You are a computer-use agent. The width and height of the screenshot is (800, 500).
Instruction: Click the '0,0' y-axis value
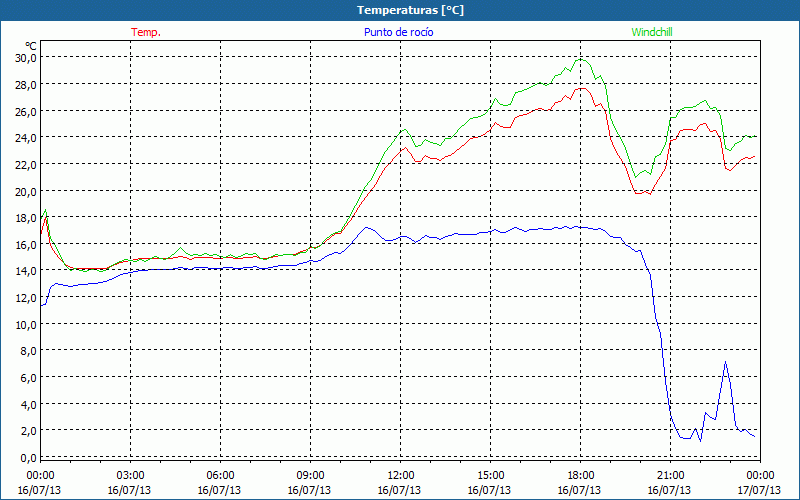(x=29, y=458)
